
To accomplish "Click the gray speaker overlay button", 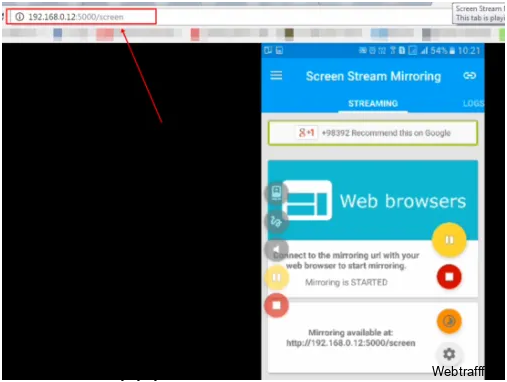I will pyautogui.click(x=276, y=249).
